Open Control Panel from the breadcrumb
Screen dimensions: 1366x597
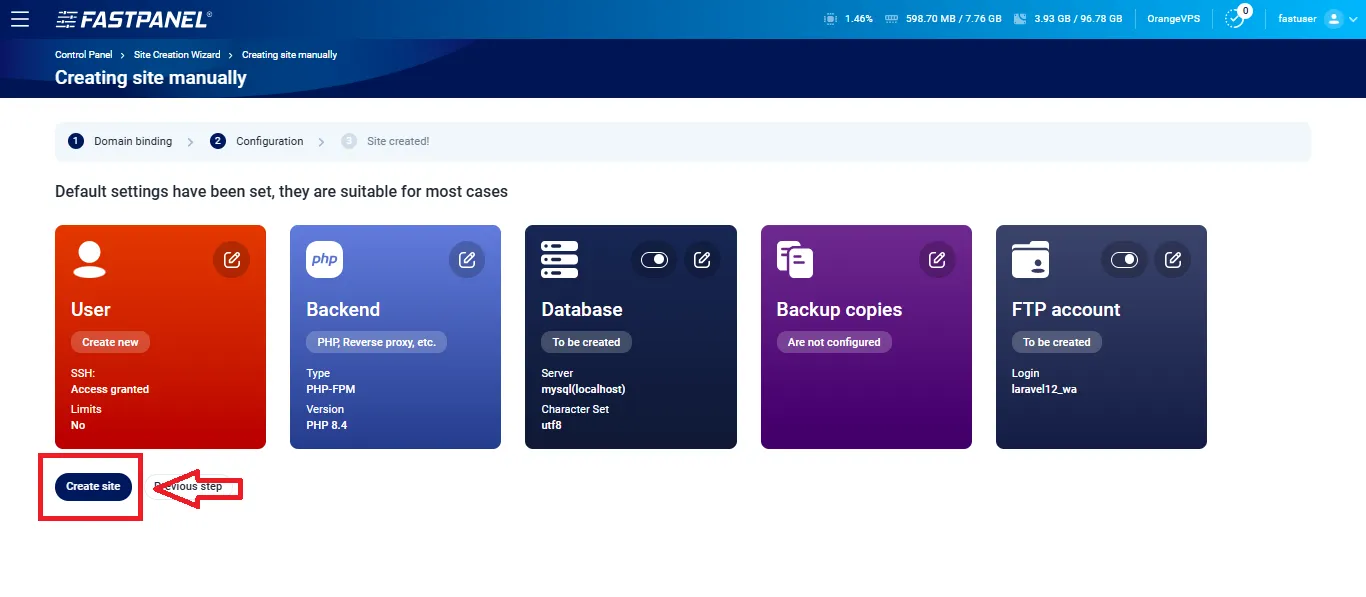84,54
